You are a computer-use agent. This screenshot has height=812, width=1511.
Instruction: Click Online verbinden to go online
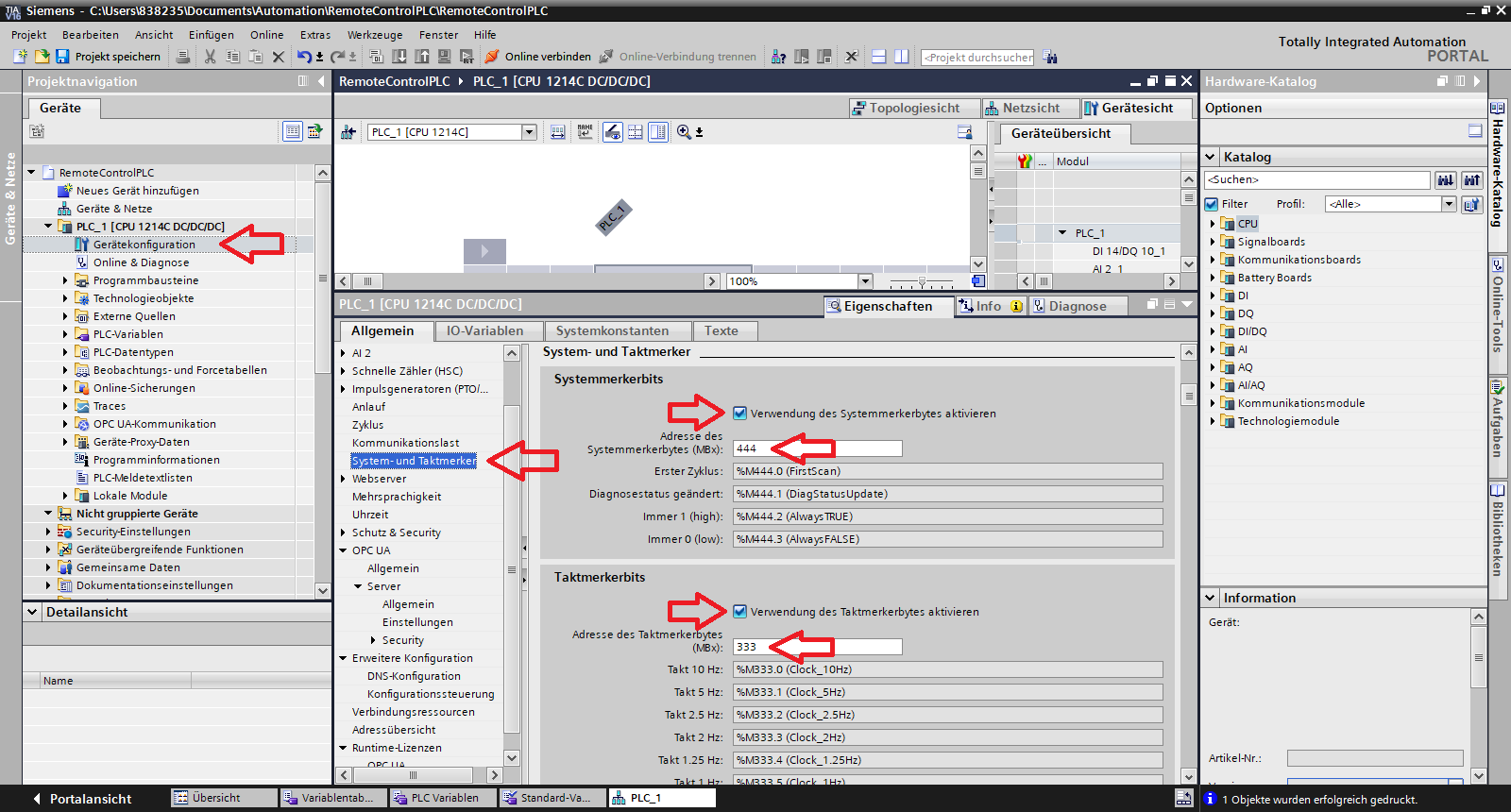click(x=538, y=57)
